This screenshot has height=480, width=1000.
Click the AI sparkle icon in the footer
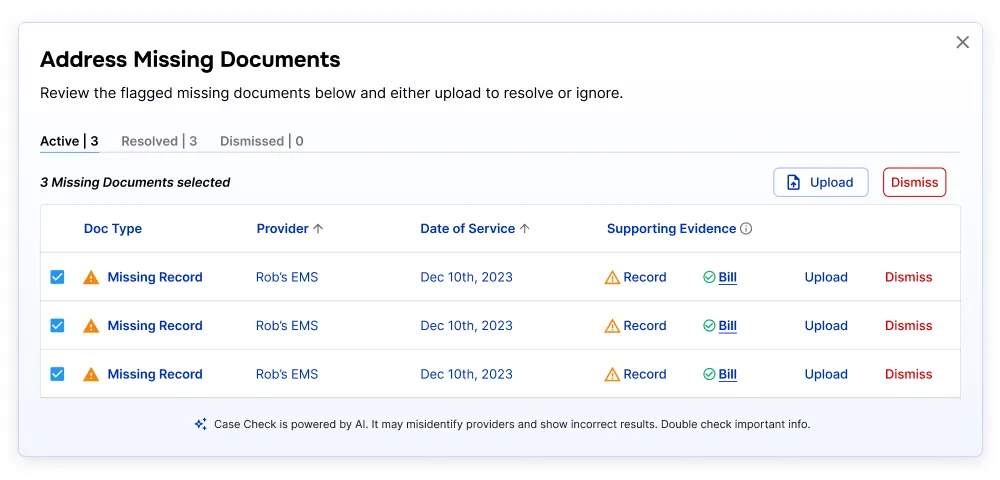[x=200, y=424]
